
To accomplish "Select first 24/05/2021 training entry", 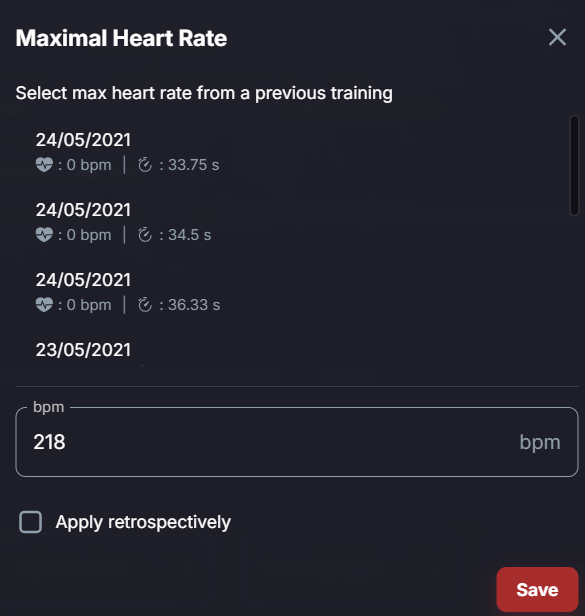I will pyautogui.click(x=291, y=152).
